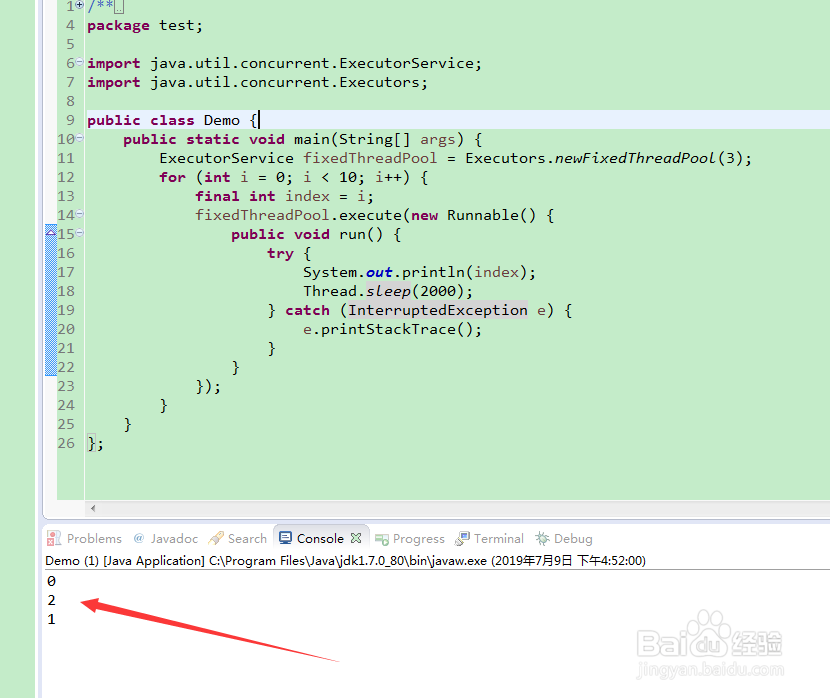Image resolution: width=830 pixels, height=698 pixels.
Task: Click console output line '1'
Action: point(51,619)
